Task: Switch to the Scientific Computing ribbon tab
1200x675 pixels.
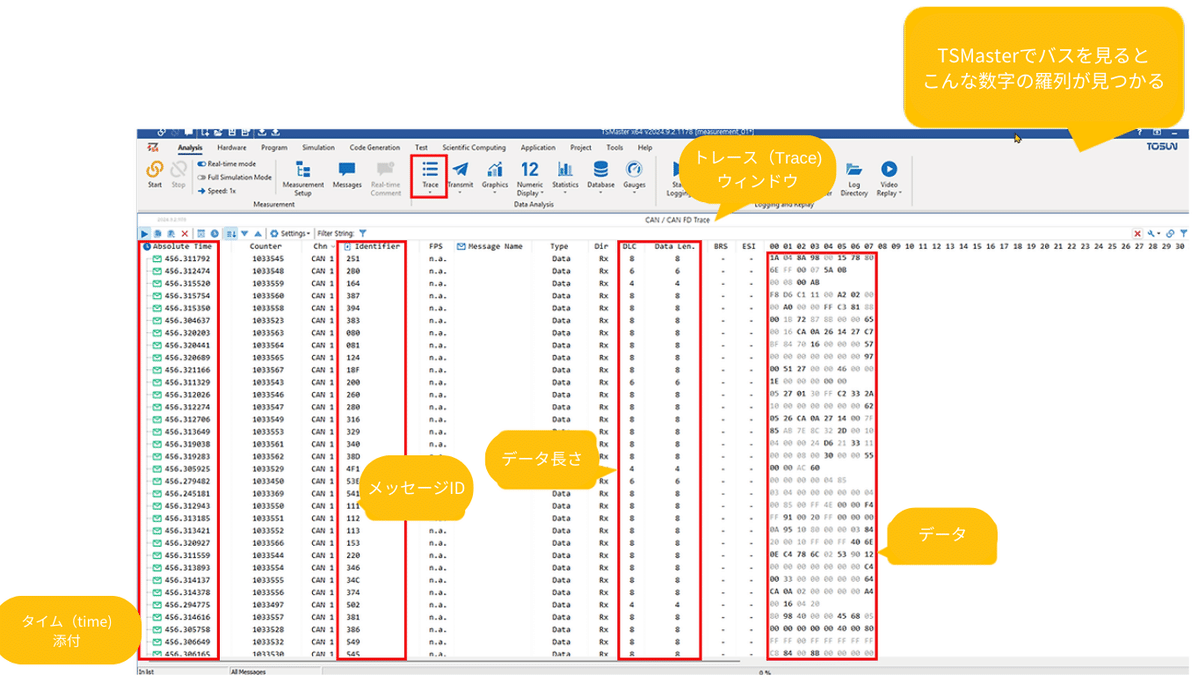Action: [474, 147]
